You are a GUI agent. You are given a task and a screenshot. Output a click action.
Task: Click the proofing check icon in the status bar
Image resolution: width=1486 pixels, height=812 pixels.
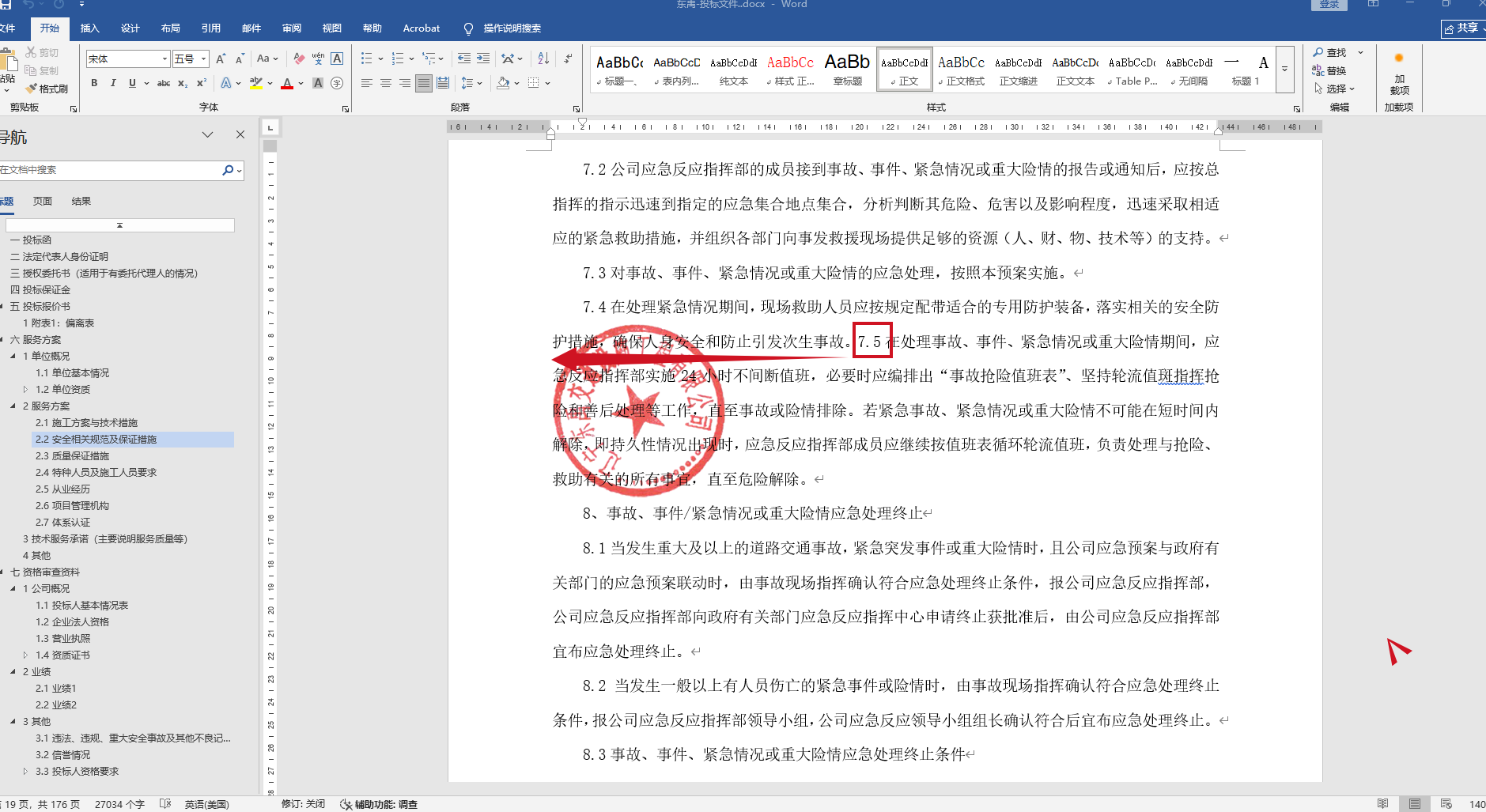tap(165, 804)
